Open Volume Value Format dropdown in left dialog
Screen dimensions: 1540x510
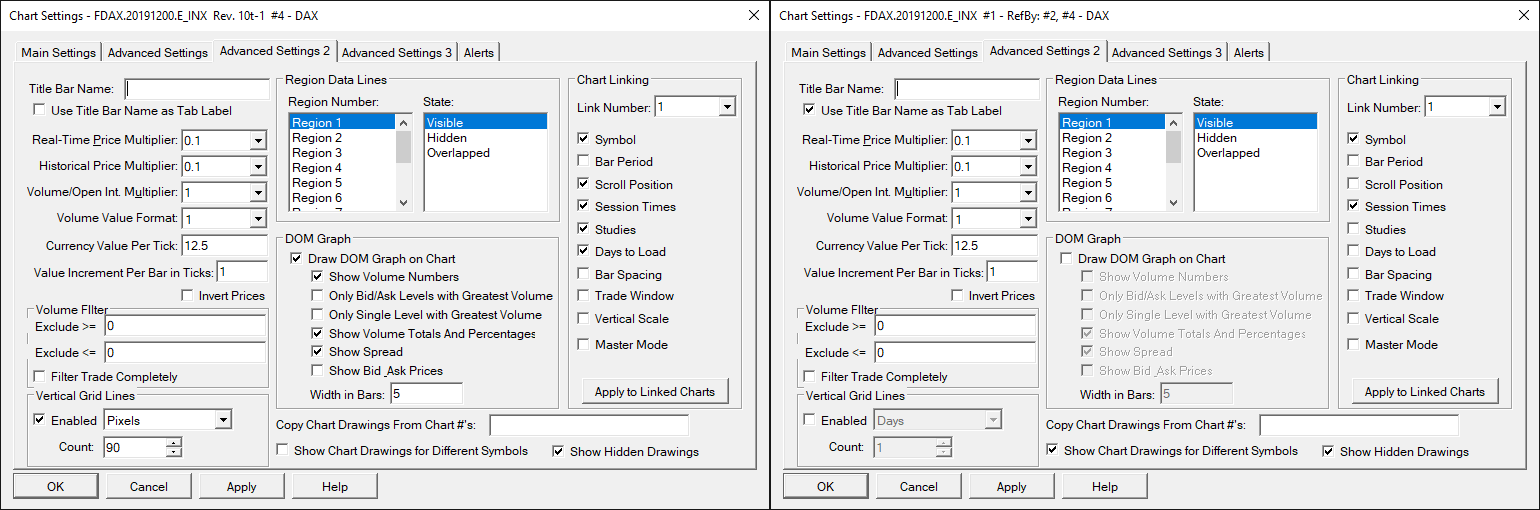[257, 218]
